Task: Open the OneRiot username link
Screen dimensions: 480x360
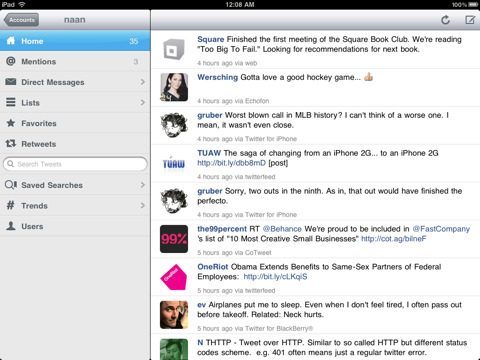Action: pos(213,267)
